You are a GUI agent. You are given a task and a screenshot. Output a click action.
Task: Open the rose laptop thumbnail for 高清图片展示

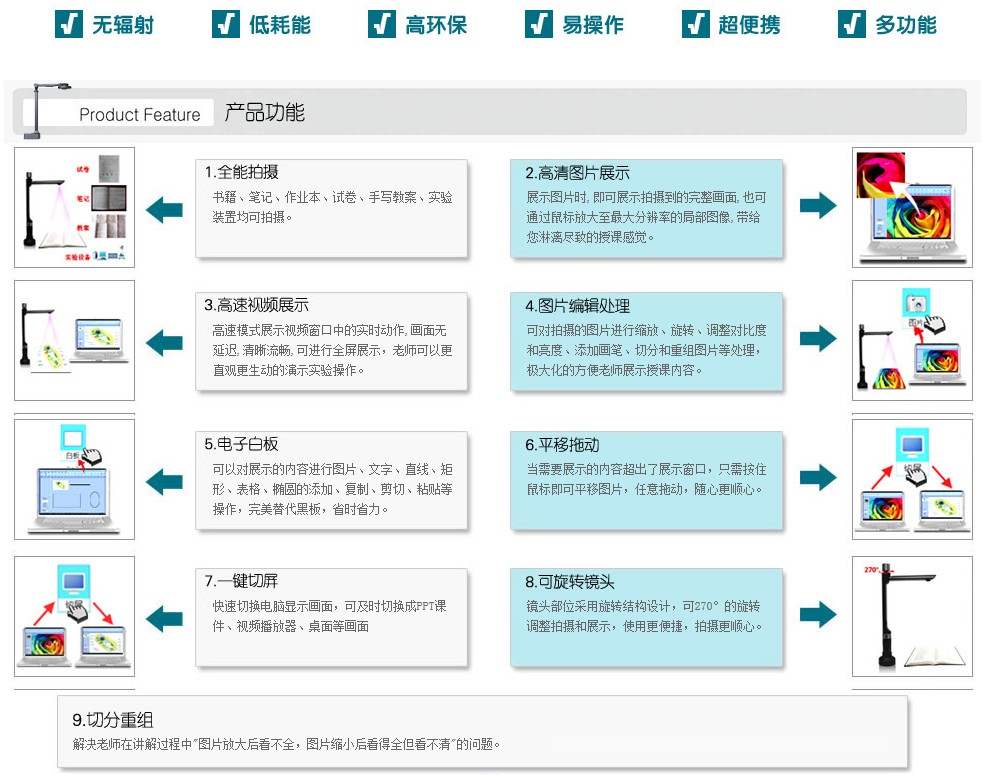pos(911,208)
